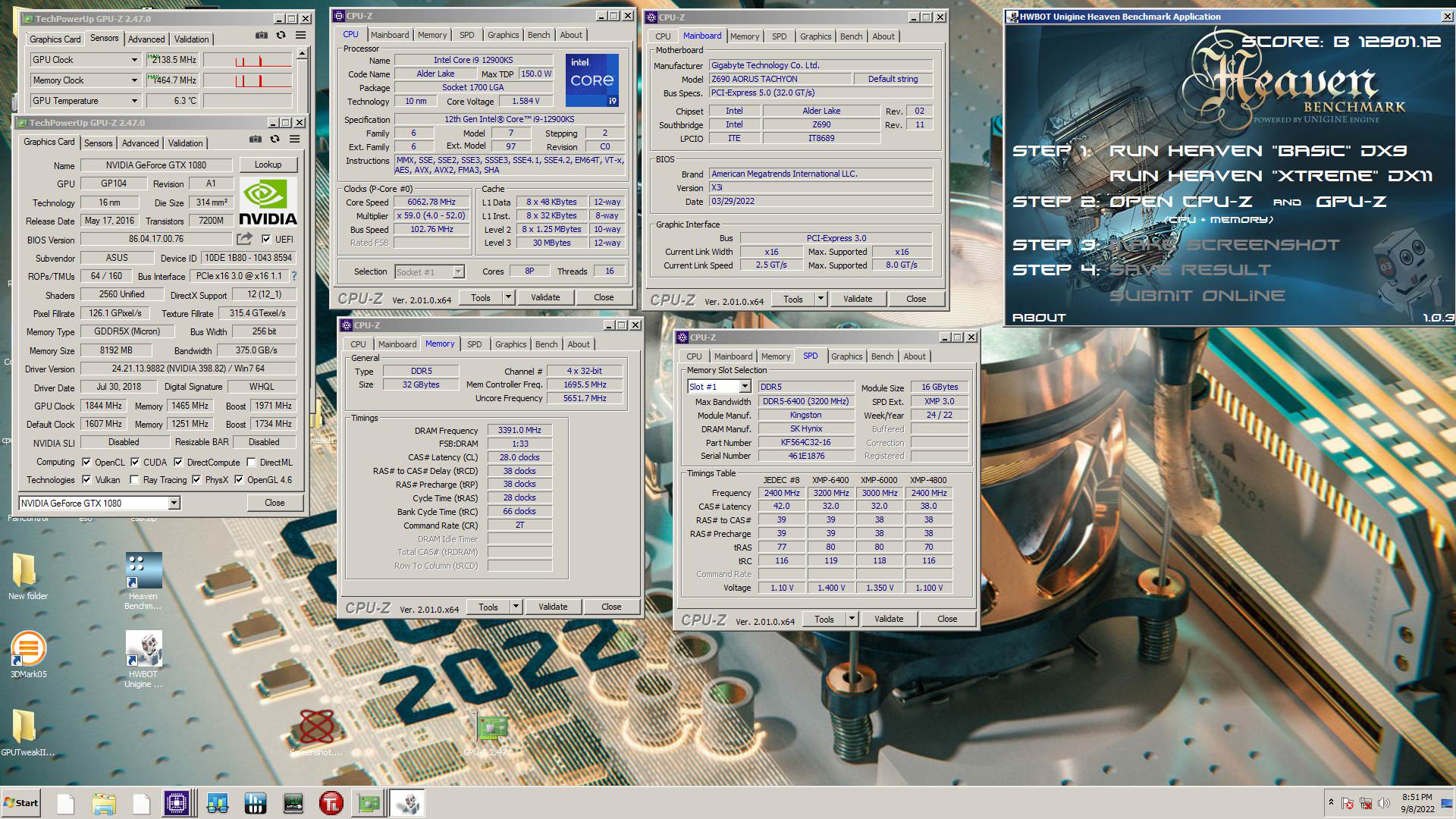Click the purple CPU-Z icon in the taskbar
This screenshot has height=819, width=1456.
coord(177,803)
